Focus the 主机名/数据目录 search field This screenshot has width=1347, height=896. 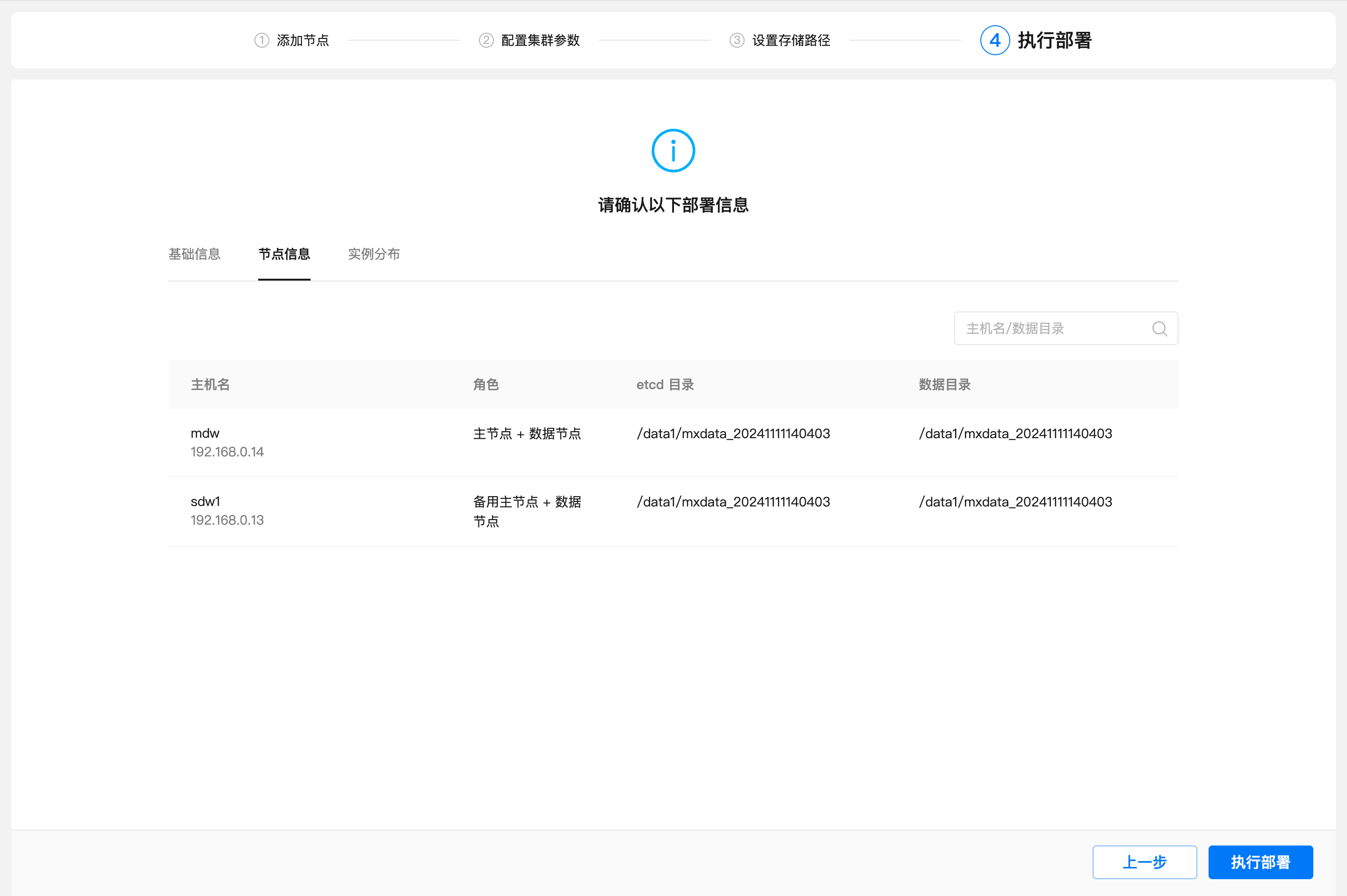1066,329
